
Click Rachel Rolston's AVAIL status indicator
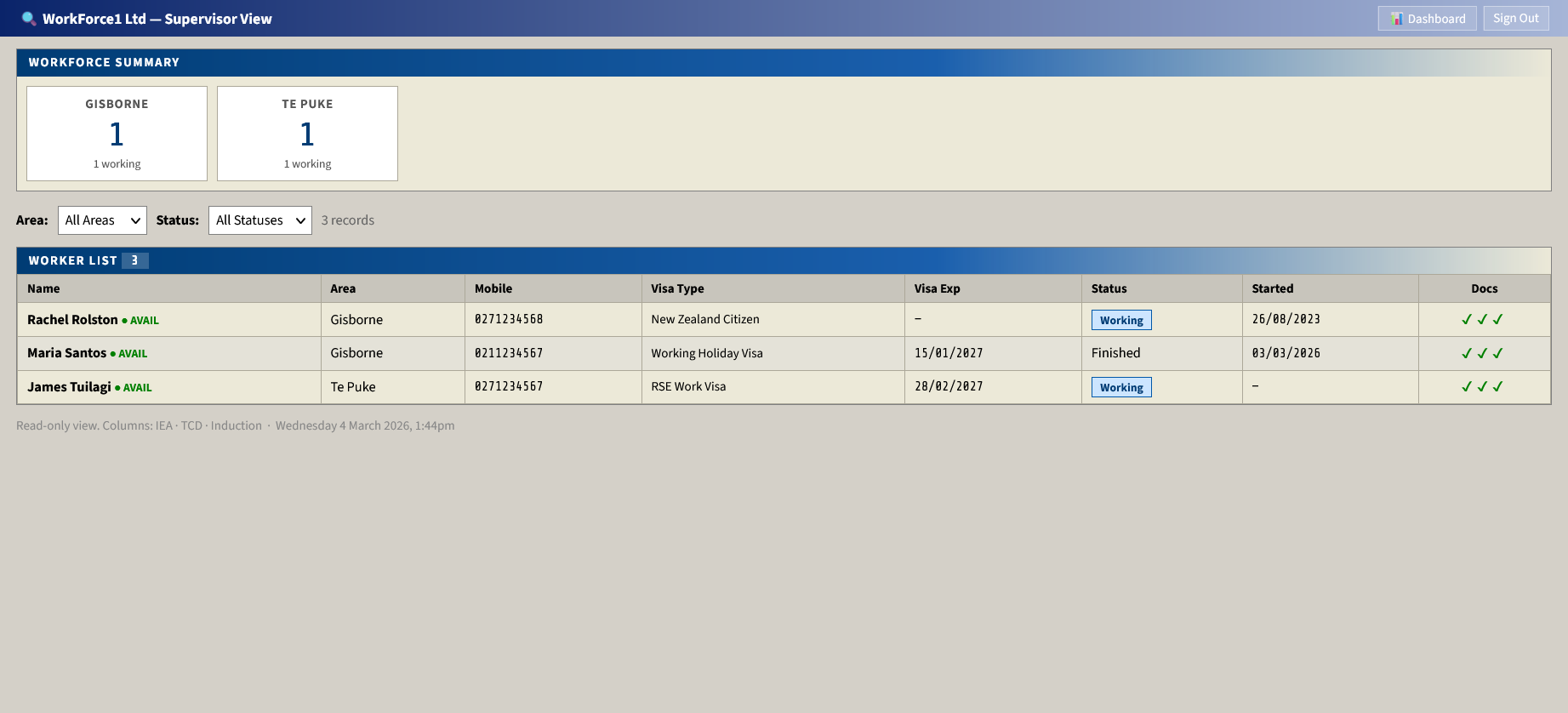pyautogui.click(x=140, y=321)
